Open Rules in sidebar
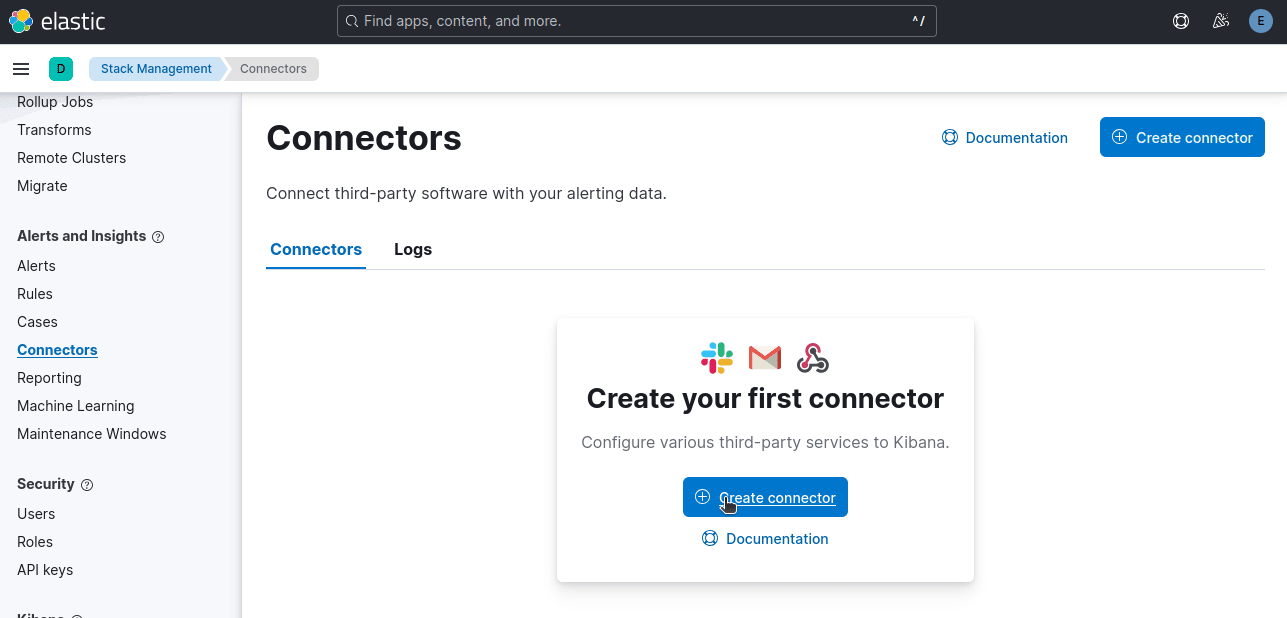The image size is (1287, 618). tap(35, 294)
